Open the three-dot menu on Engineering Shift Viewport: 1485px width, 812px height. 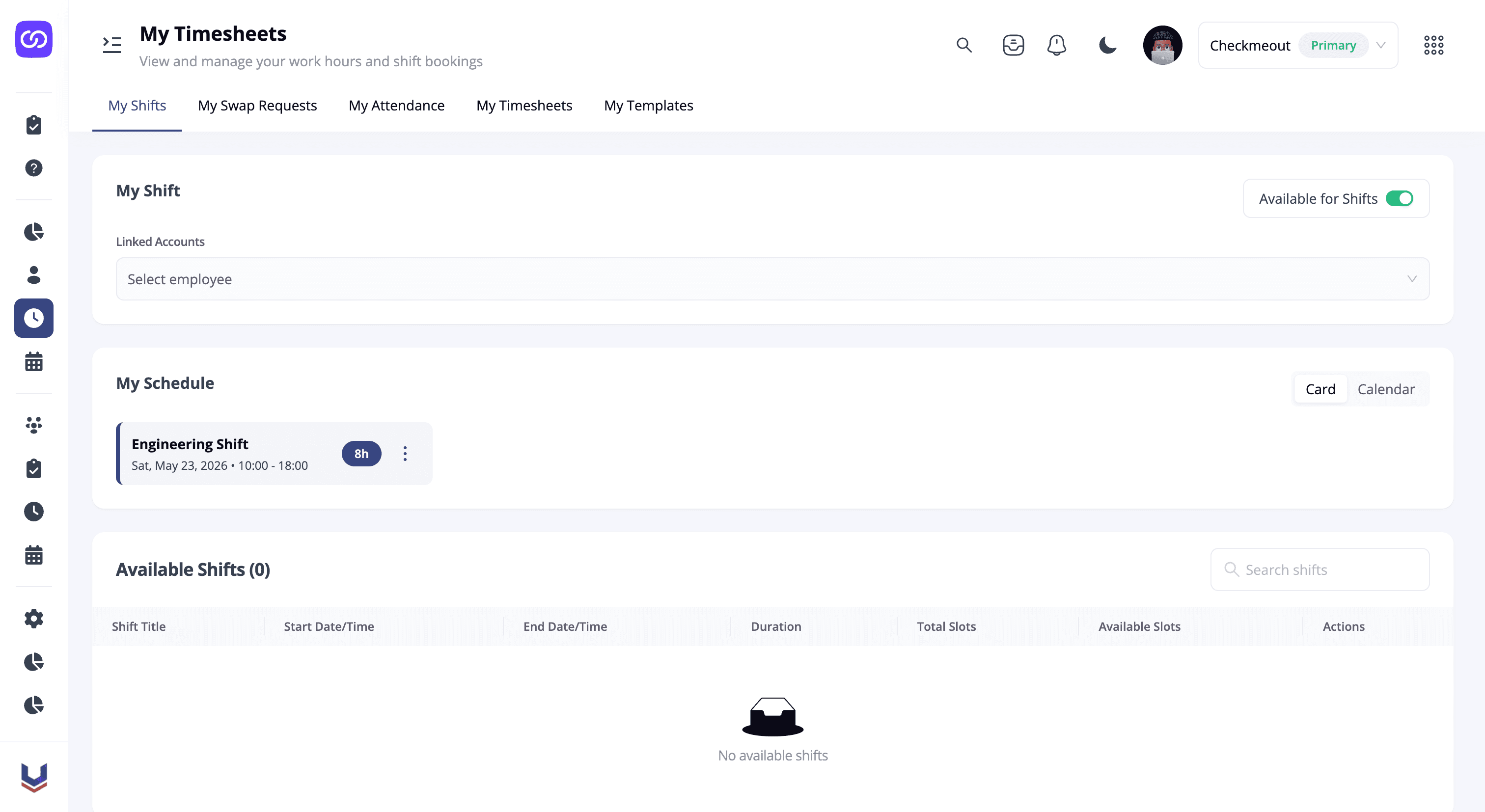tap(405, 454)
